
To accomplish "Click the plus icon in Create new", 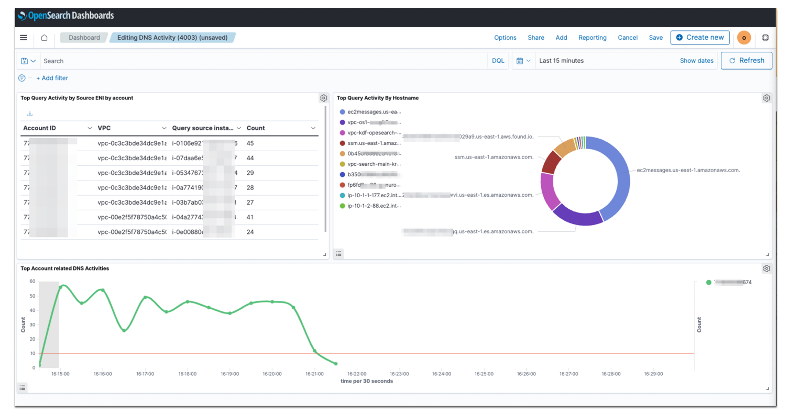I will (x=679, y=38).
